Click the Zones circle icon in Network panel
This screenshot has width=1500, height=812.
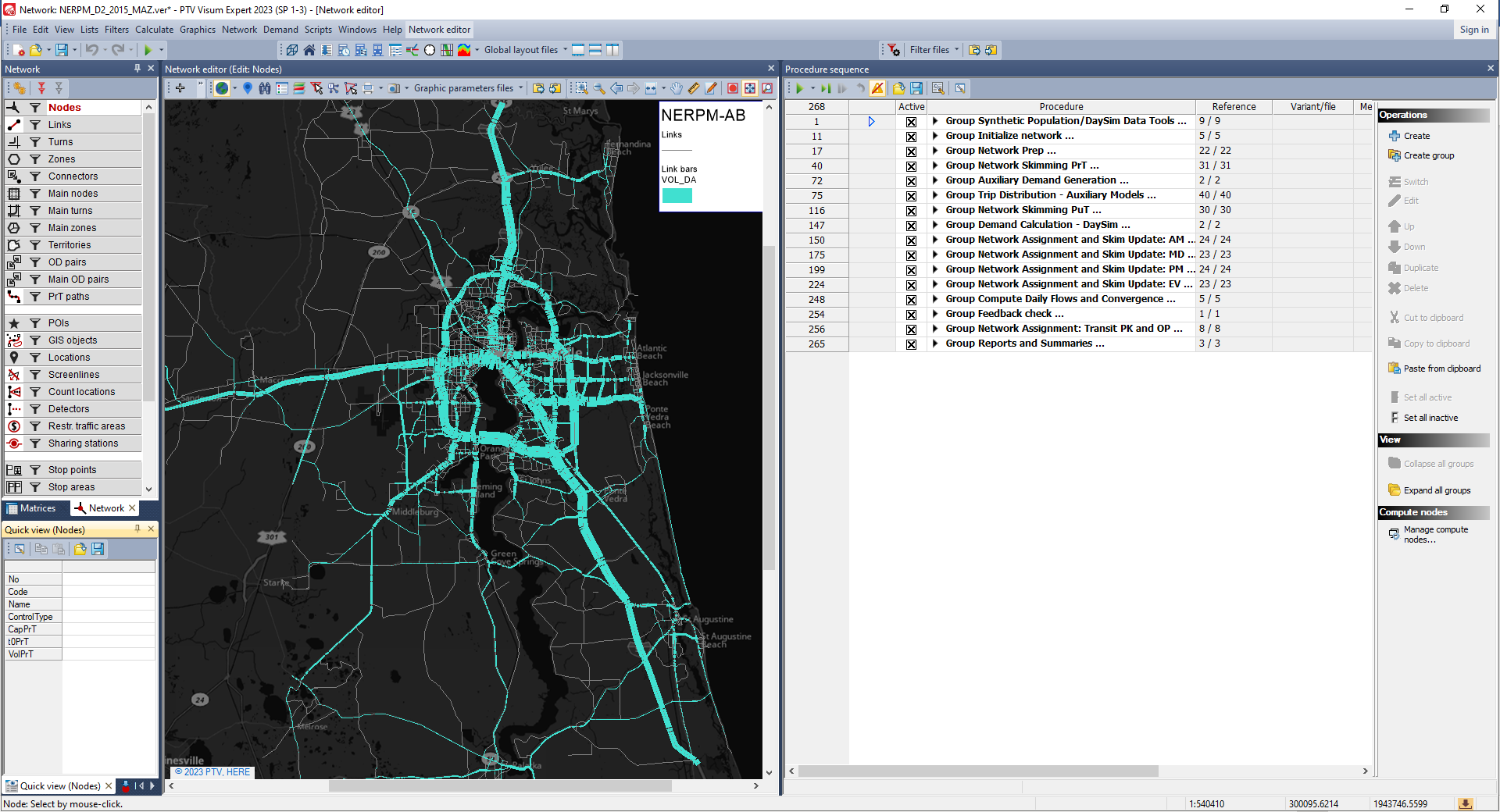pyautogui.click(x=14, y=159)
